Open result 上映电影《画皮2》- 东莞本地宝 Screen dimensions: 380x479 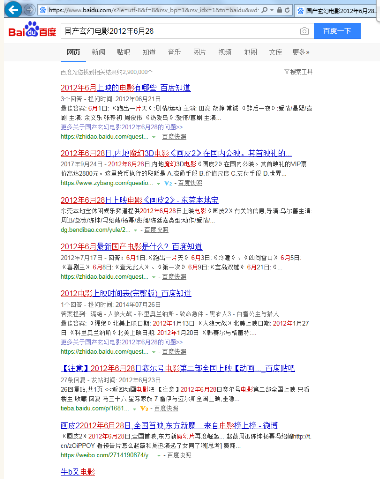[x=140, y=200]
